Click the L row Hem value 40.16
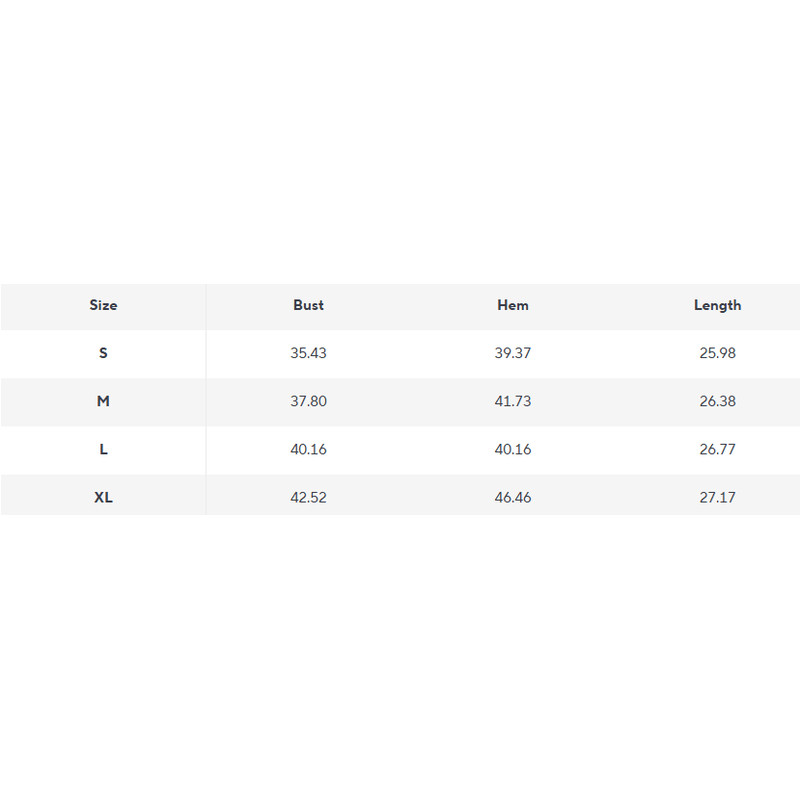The image size is (800, 800). pos(513,449)
